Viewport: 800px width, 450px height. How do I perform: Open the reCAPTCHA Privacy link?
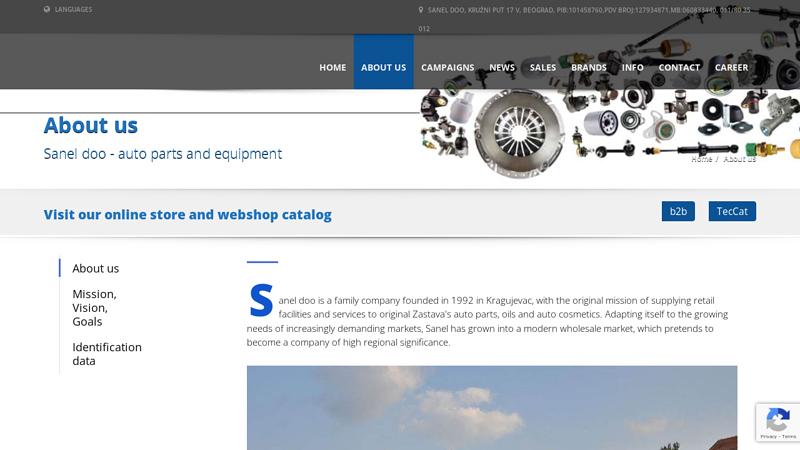768,437
